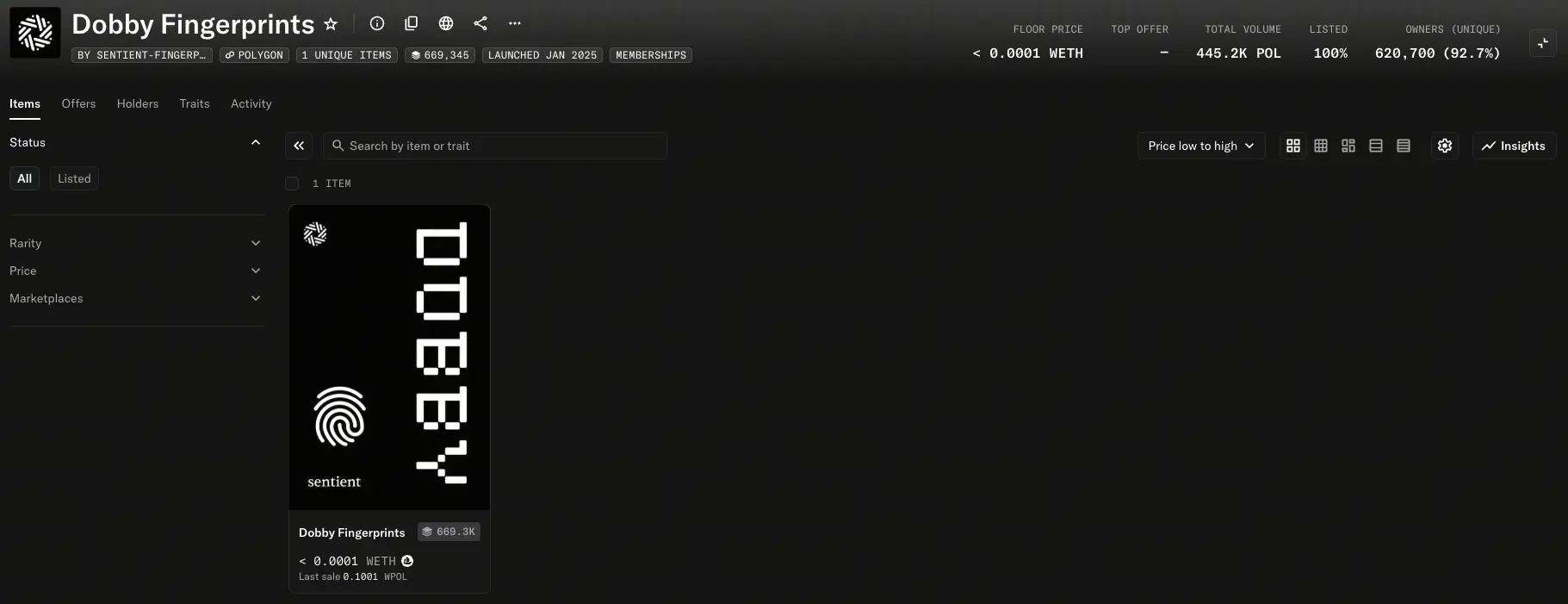The image size is (1568, 604).
Task: Click the total volume 445.2K POL value
Action: click(1238, 53)
